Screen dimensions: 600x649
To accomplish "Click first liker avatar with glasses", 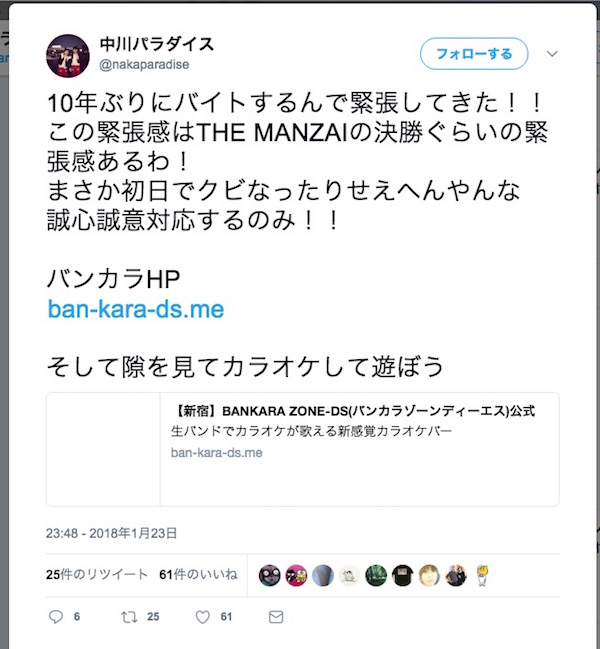I will click(269, 575).
